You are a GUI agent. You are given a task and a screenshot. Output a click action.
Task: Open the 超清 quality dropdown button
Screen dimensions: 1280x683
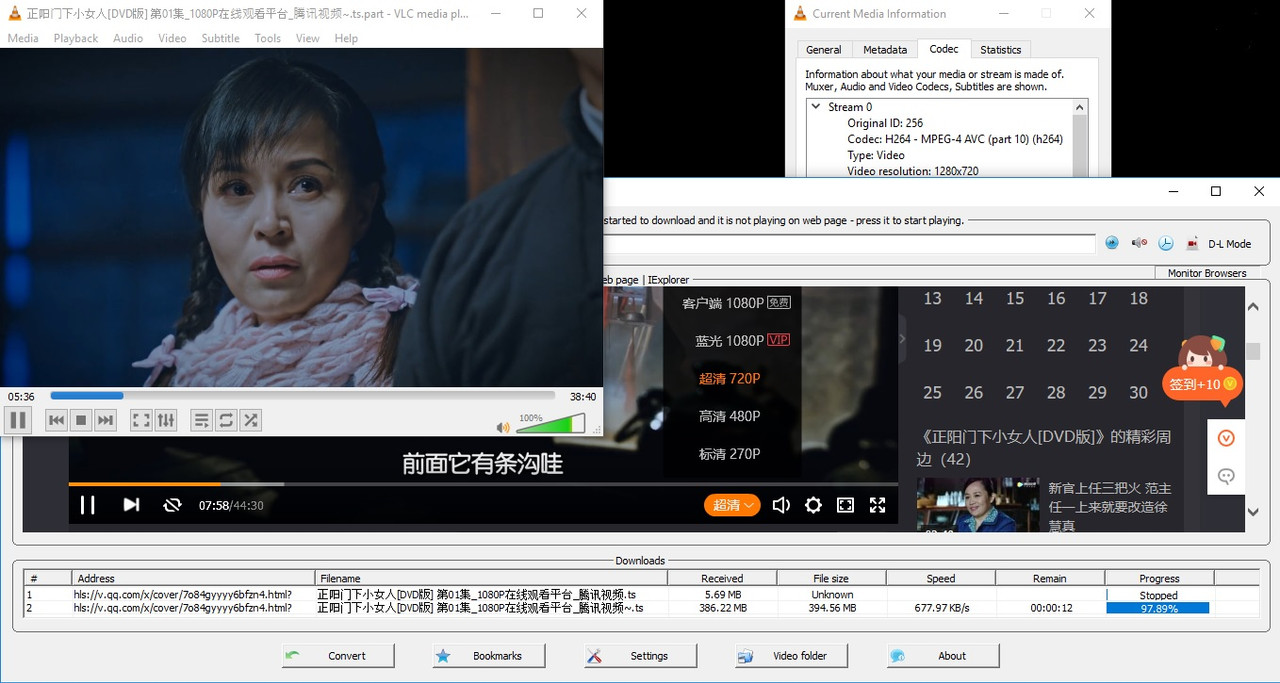(x=732, y=505)
